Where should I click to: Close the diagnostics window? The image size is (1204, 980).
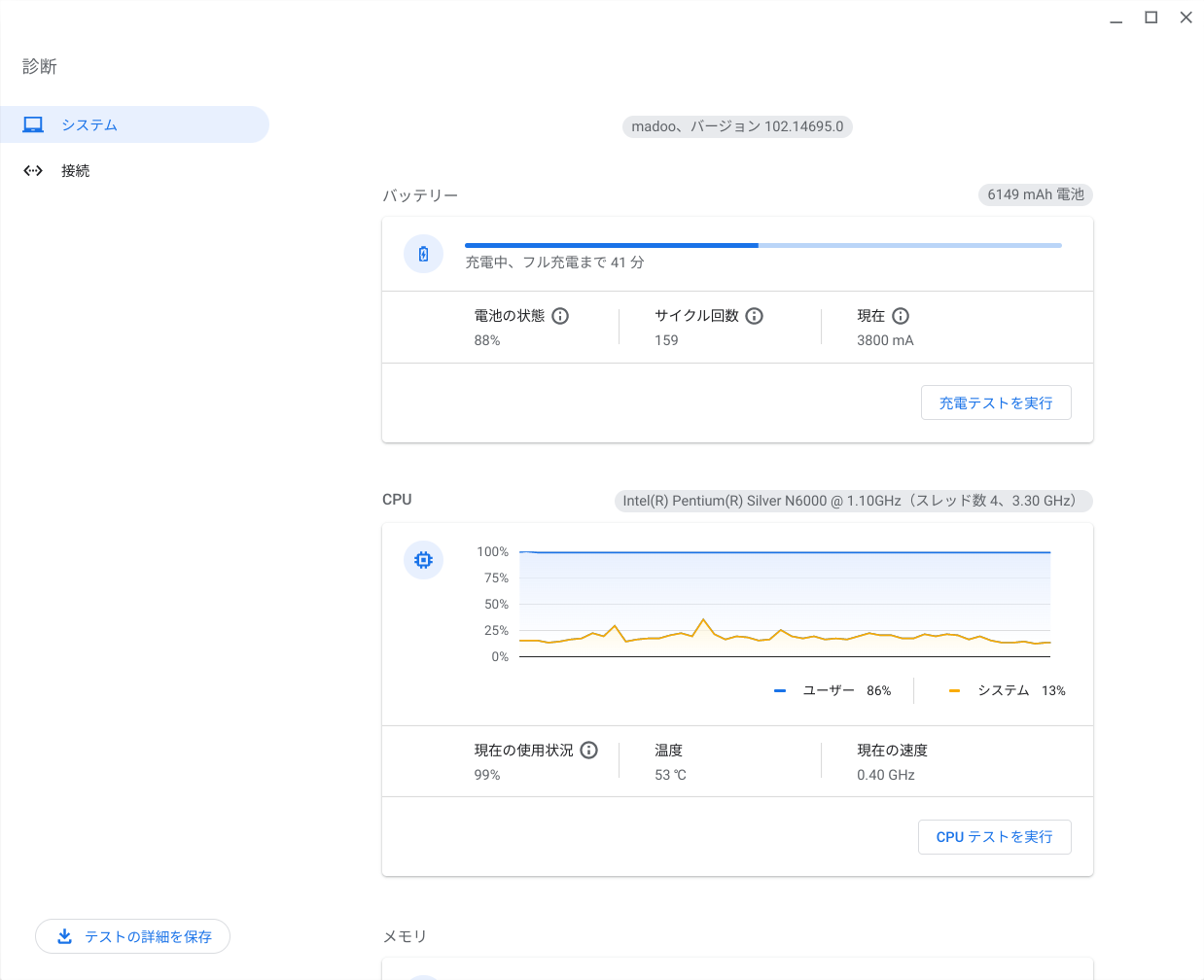1186,17
